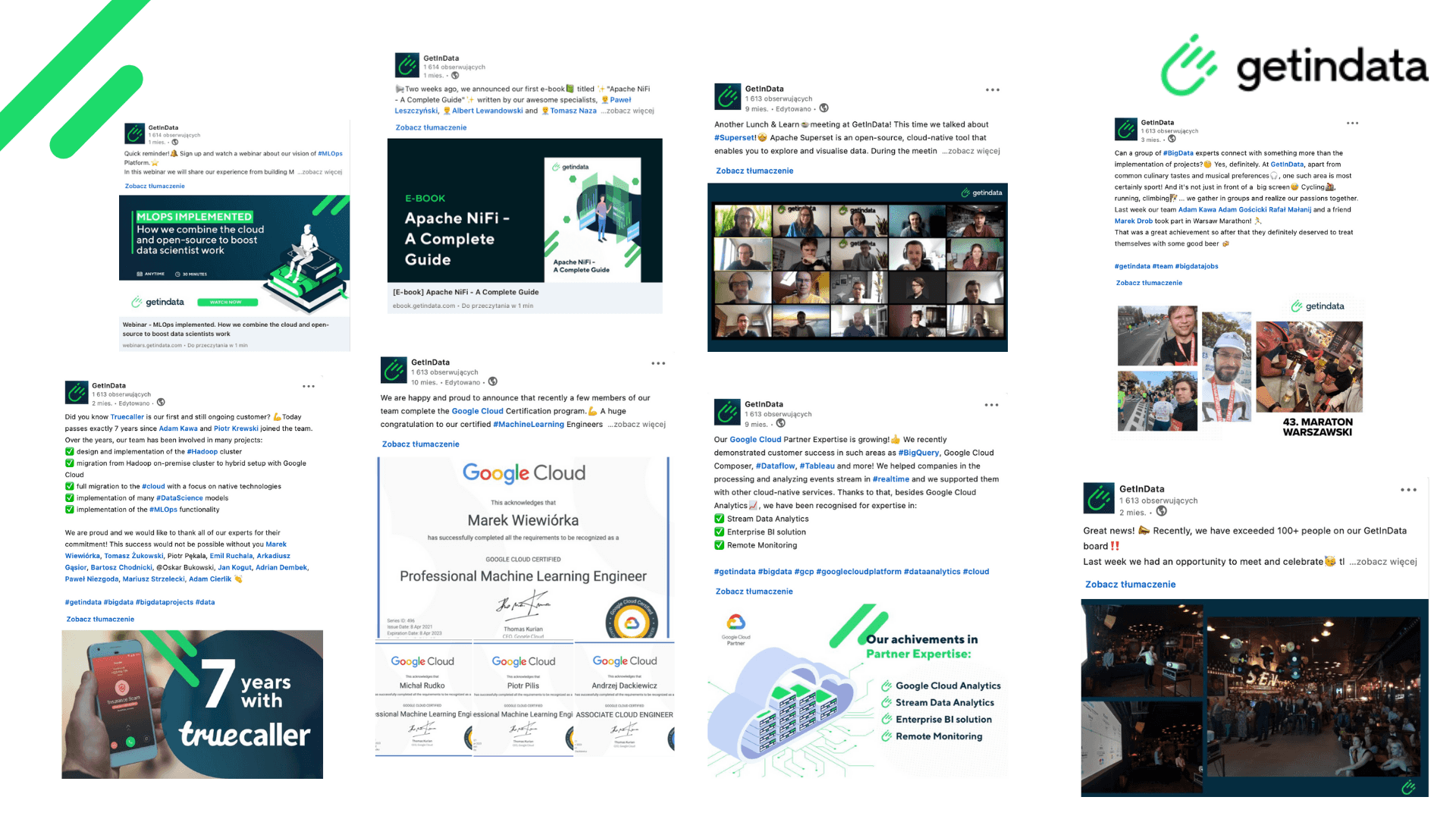Click the WATCH NOW button in the MLOps banner

(227, 302)
